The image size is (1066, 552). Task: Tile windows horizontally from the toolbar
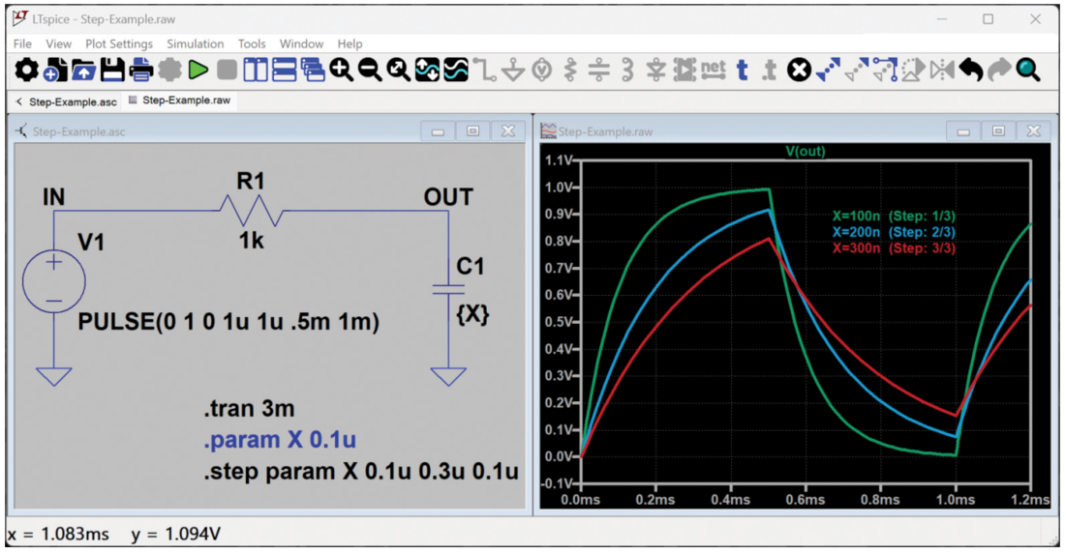[x=284, y=69]
